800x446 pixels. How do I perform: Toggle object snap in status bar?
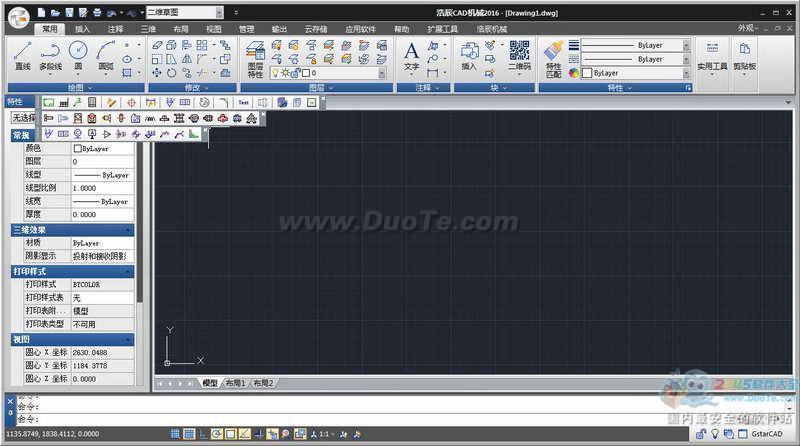[x=231, y=434]
